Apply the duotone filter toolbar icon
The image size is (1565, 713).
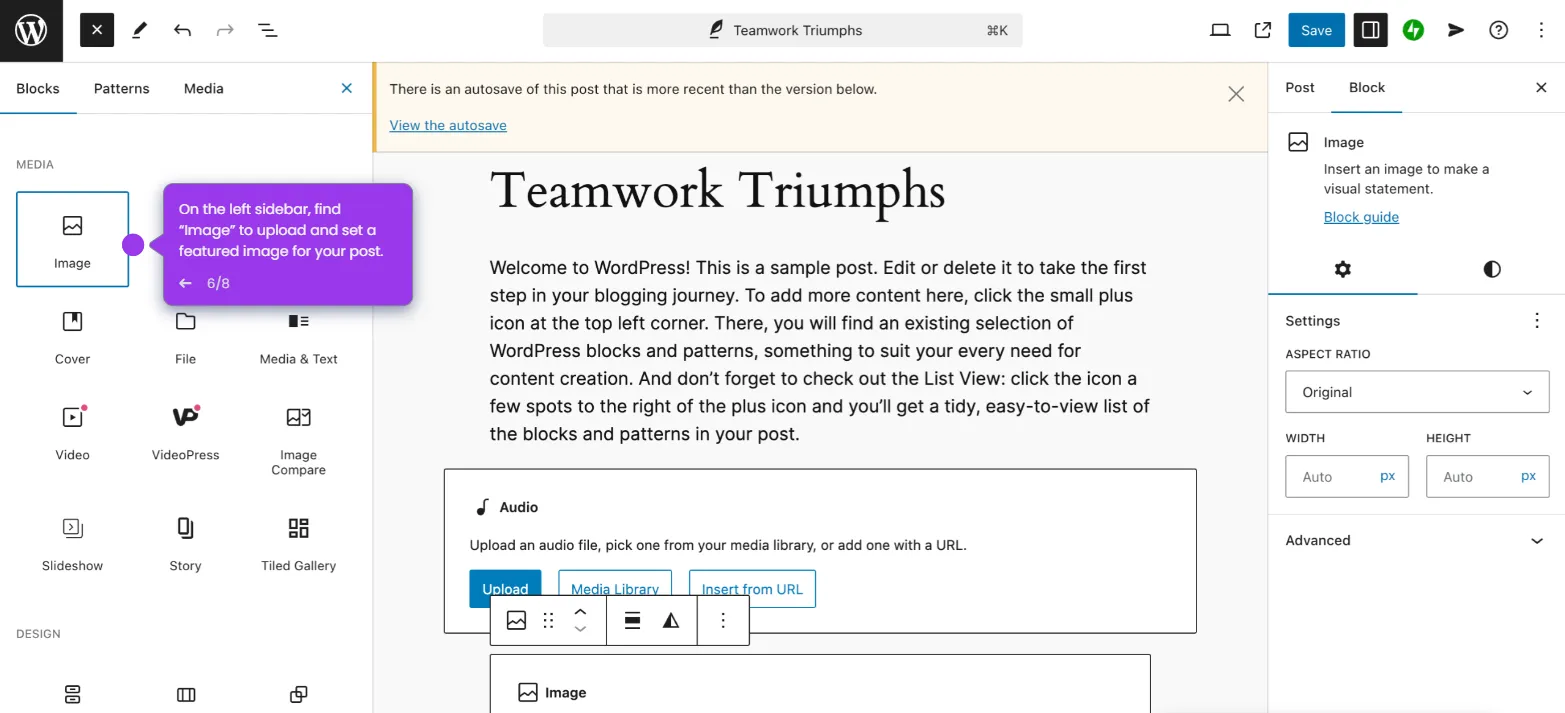point(671,621)
